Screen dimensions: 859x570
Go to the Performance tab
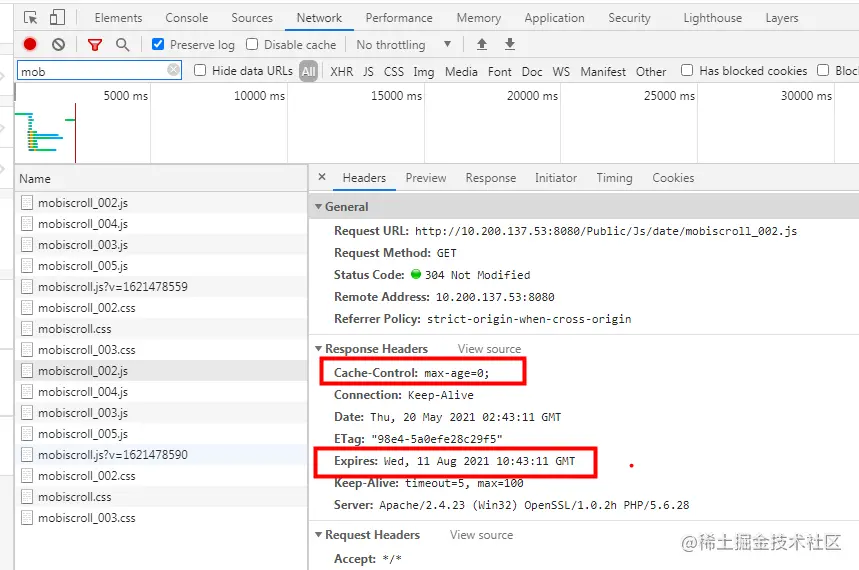[399, 18]
